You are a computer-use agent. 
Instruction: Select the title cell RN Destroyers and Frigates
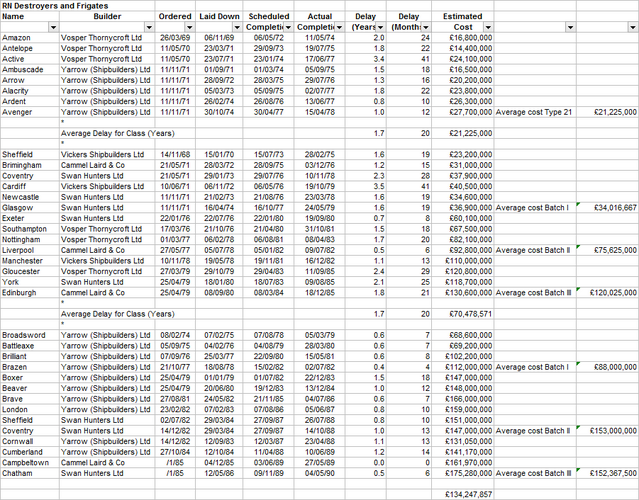[55, 6]
